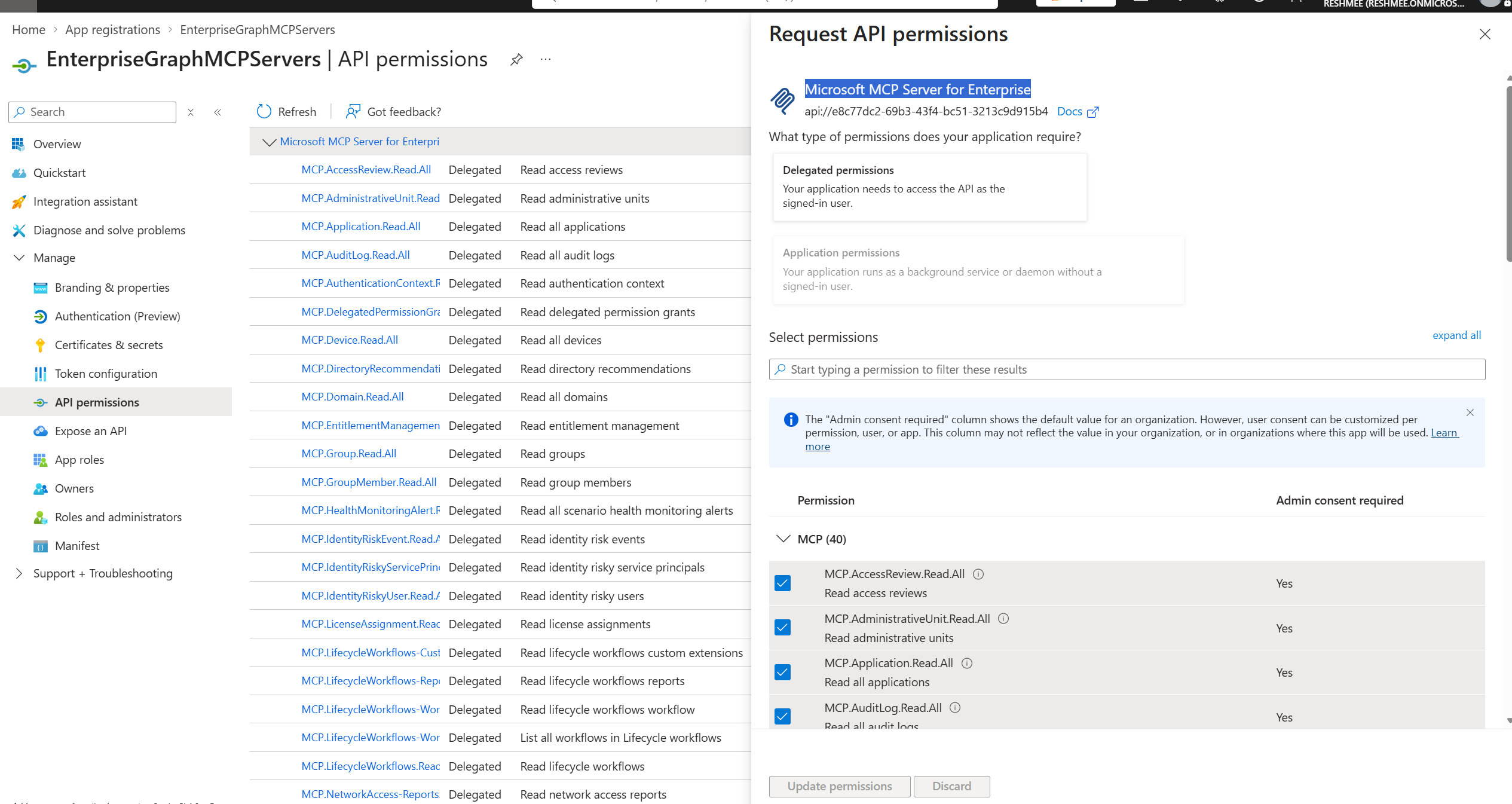Select Delegated permissions card
The width and height of the screenshot is (1512, 804).
(x=929, y=187)
